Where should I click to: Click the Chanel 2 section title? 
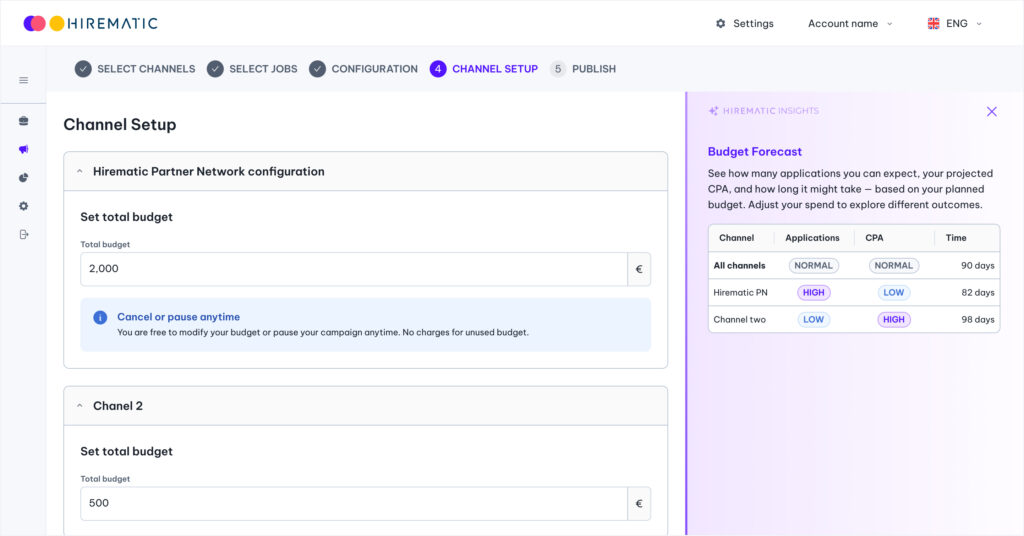coord(118,406)
